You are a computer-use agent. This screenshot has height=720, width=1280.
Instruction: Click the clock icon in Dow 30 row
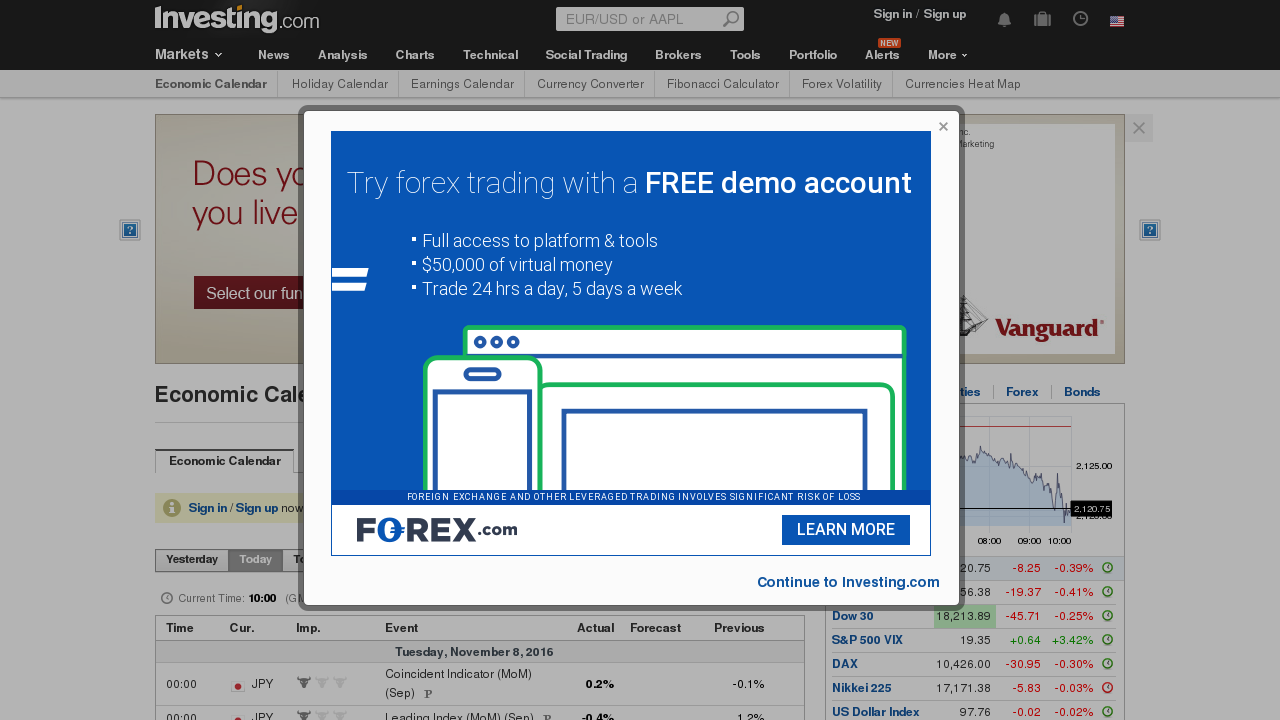[x=1107, y=616]
